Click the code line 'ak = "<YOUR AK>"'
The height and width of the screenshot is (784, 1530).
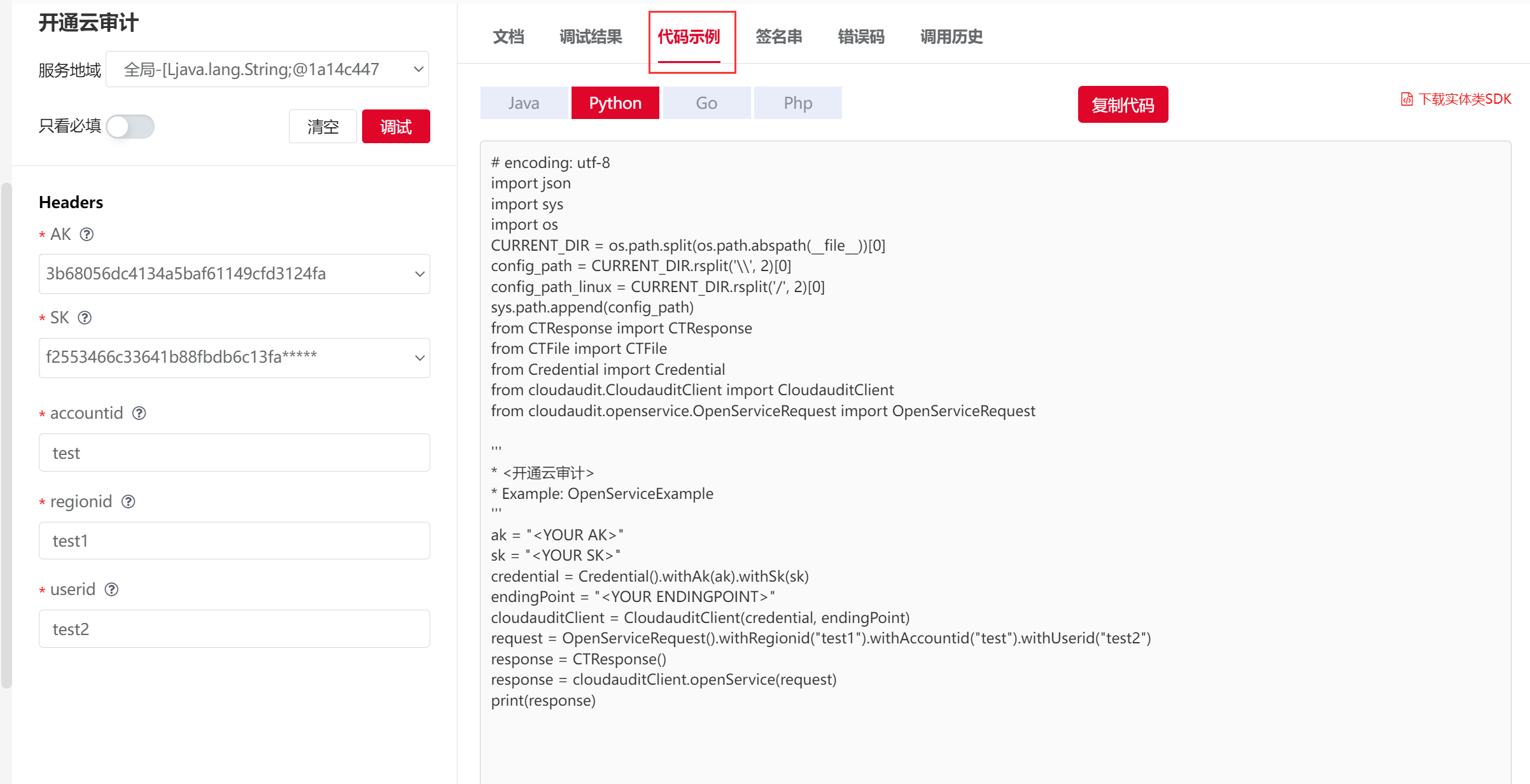click(557, 535)
